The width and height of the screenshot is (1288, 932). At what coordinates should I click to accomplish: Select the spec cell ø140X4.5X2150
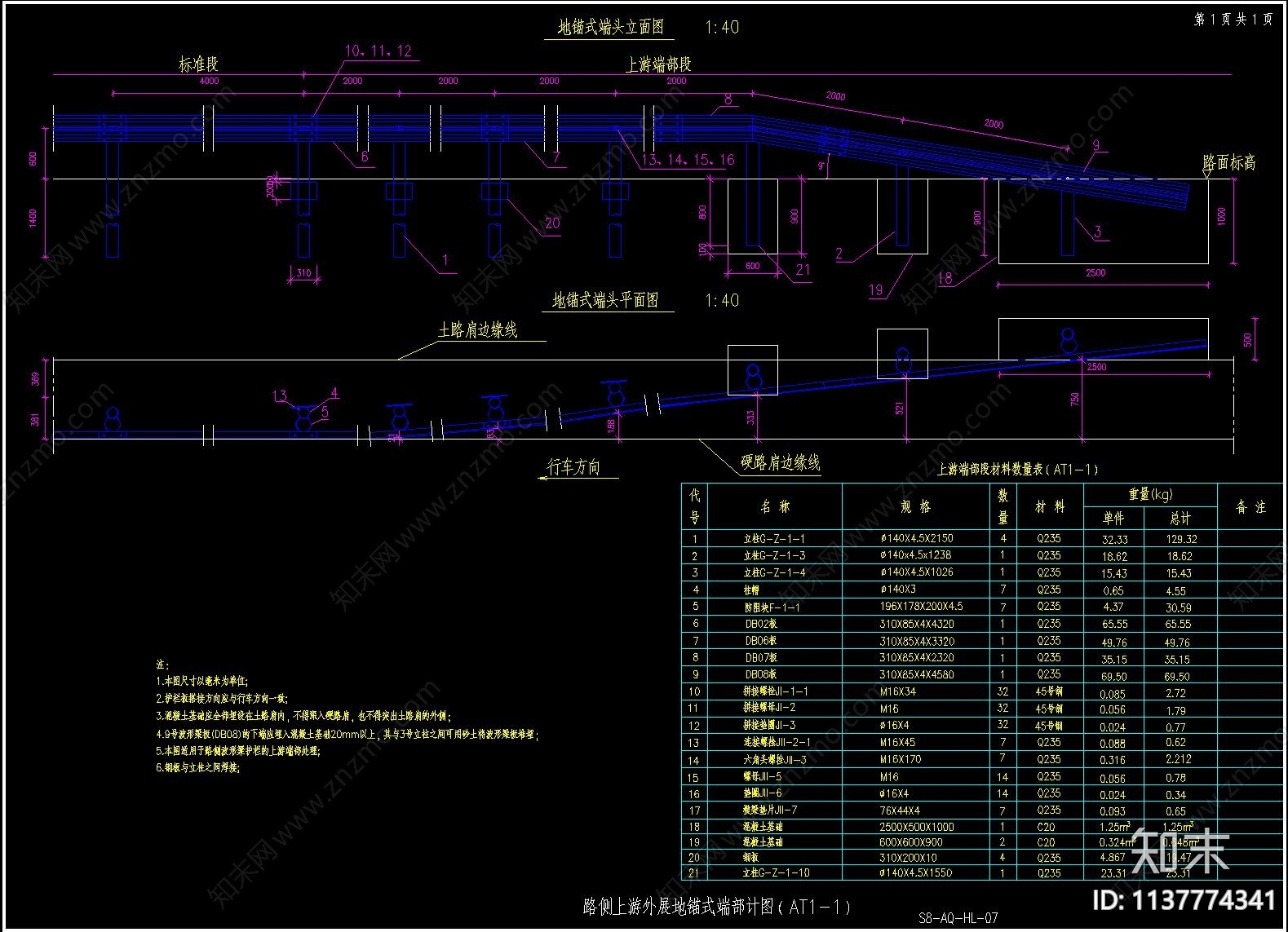(x=916, y=538)
